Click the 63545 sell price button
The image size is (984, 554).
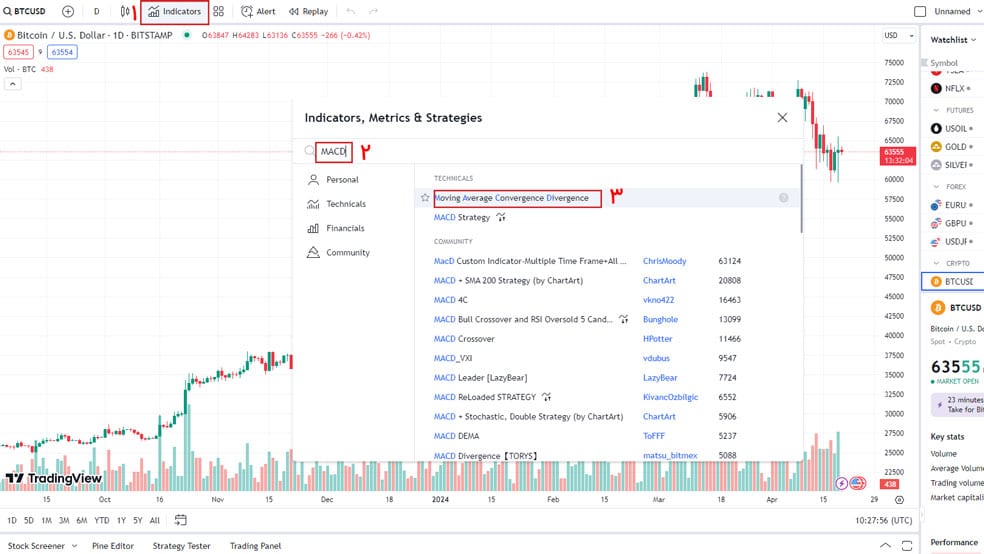click(18, 52)
